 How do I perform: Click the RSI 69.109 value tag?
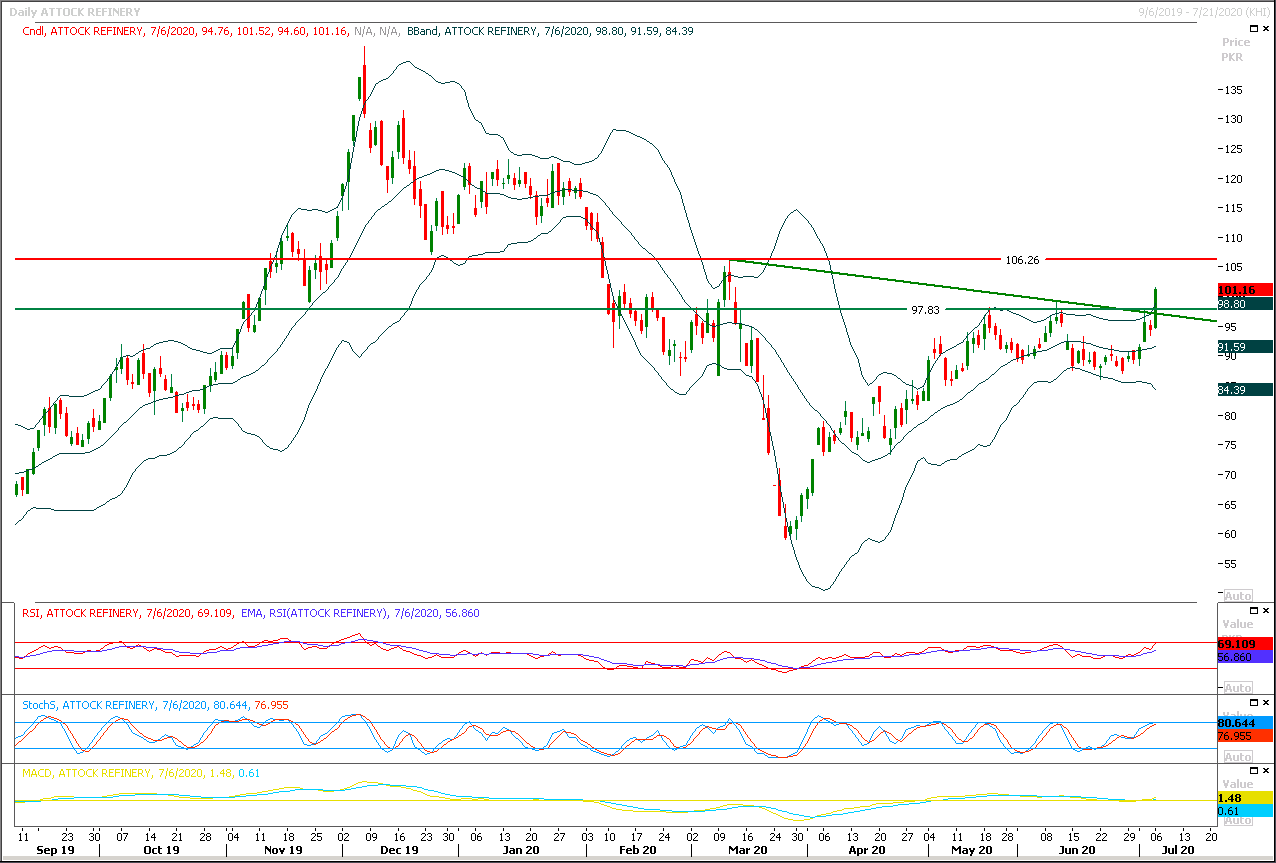click(1245, 643)
